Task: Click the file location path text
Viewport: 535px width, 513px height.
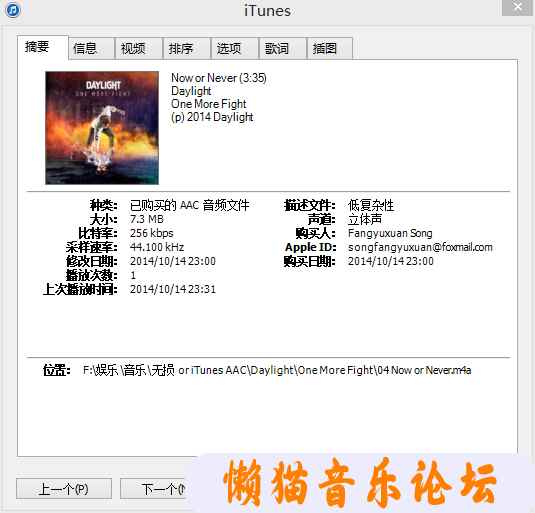Action: (277, 370)
